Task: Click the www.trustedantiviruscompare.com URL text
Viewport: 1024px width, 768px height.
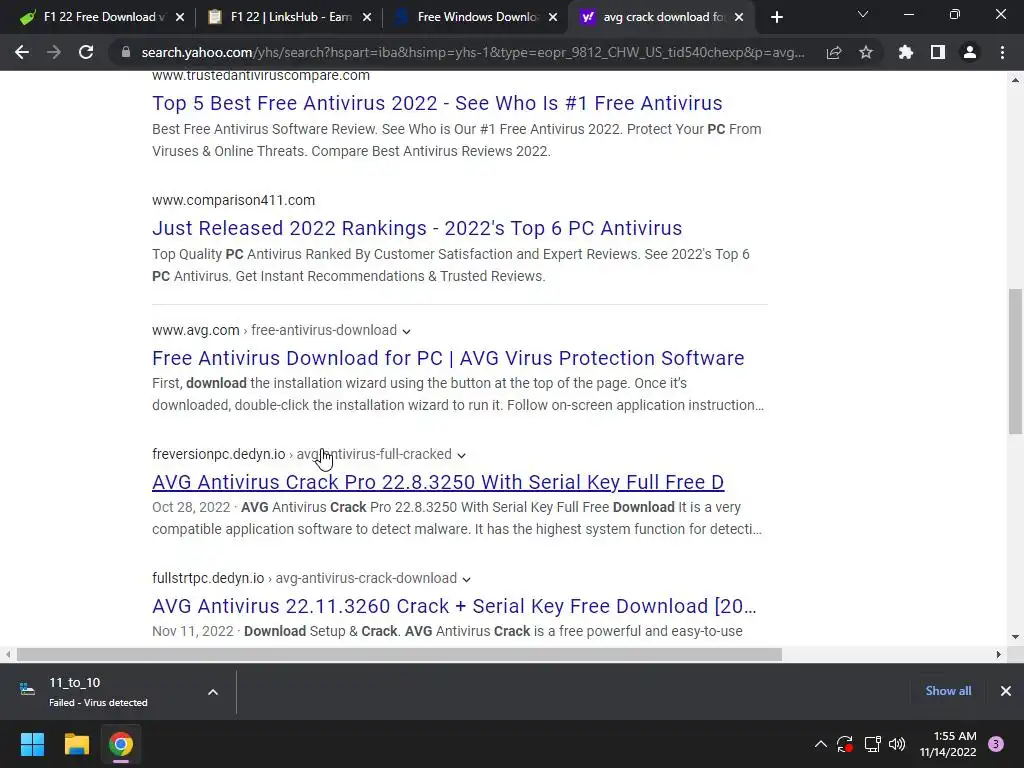Action: [x=261, y=75]
